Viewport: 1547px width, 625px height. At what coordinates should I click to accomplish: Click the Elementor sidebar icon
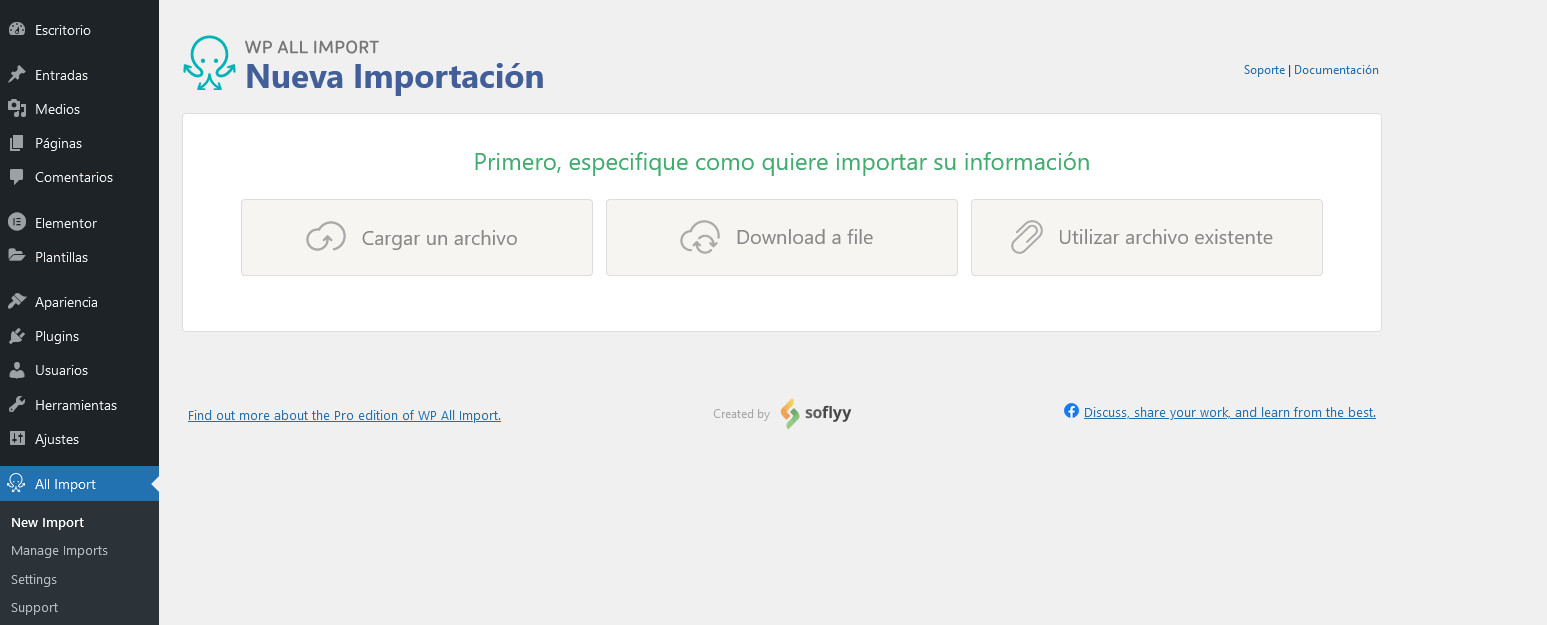[17, 223]
